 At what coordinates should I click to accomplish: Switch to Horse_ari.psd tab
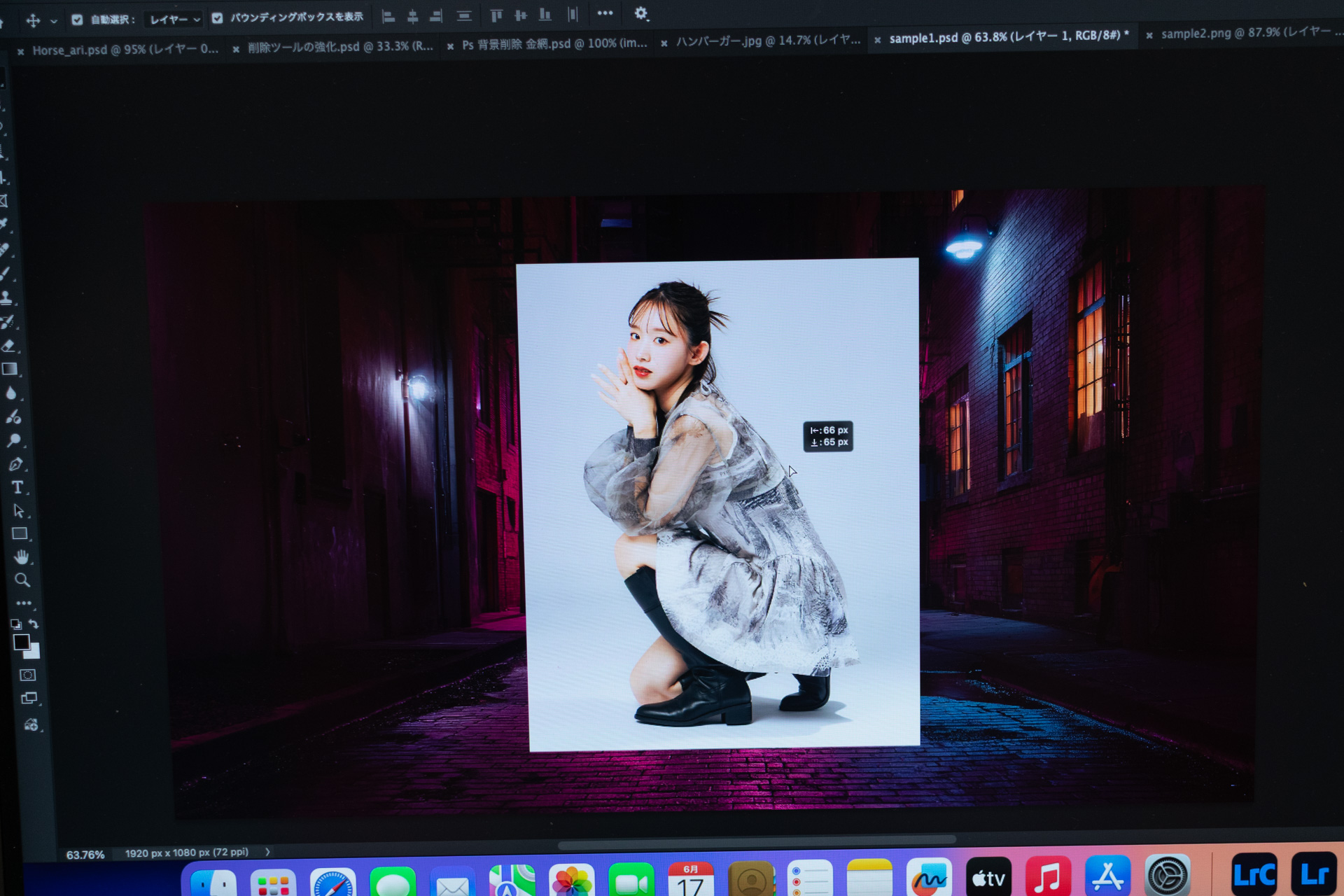tap(125, 50)
